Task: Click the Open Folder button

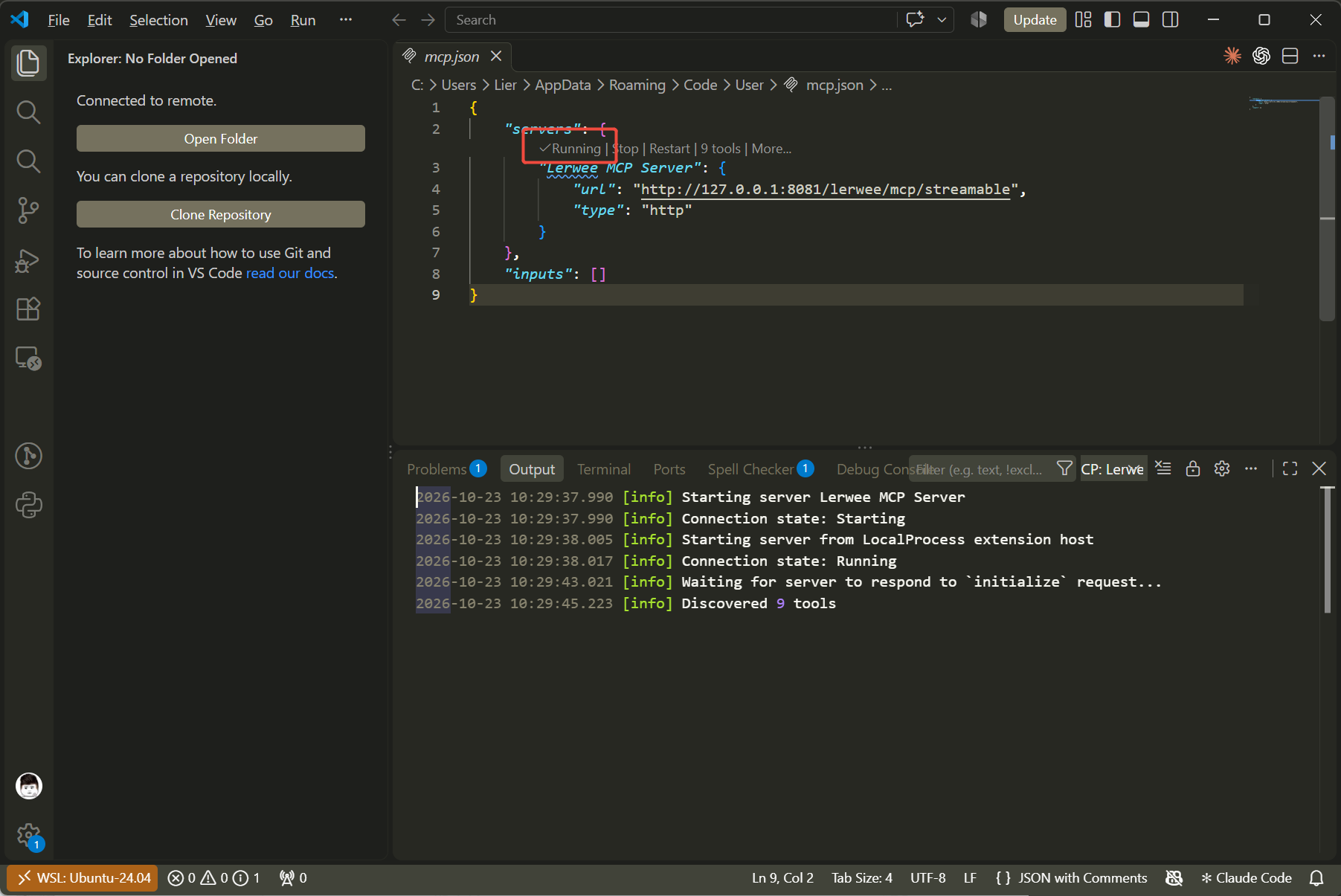Action: (221, 138)
